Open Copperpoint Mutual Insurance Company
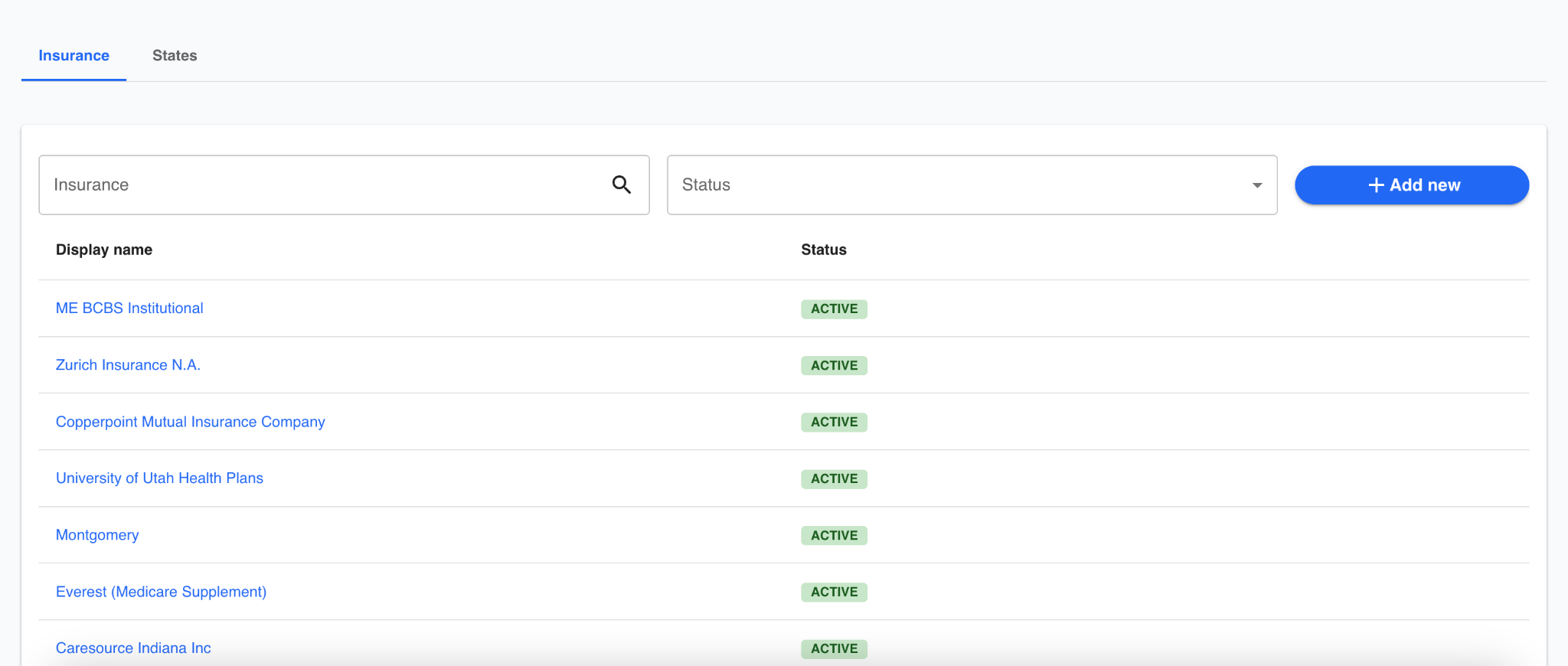1568x666 pixels. 190,422
